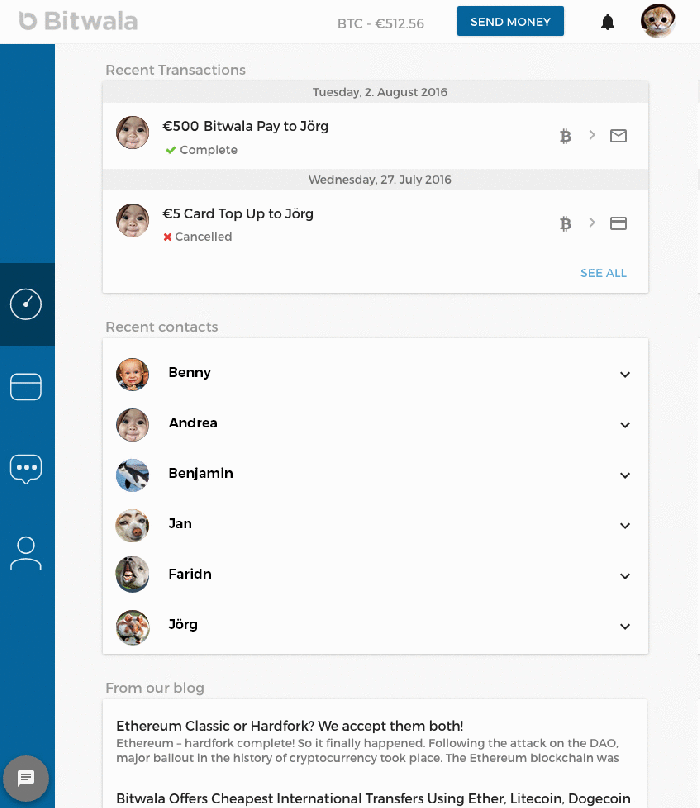Click the avatar on €5 Card Top Up transaction

pos(132,220)
